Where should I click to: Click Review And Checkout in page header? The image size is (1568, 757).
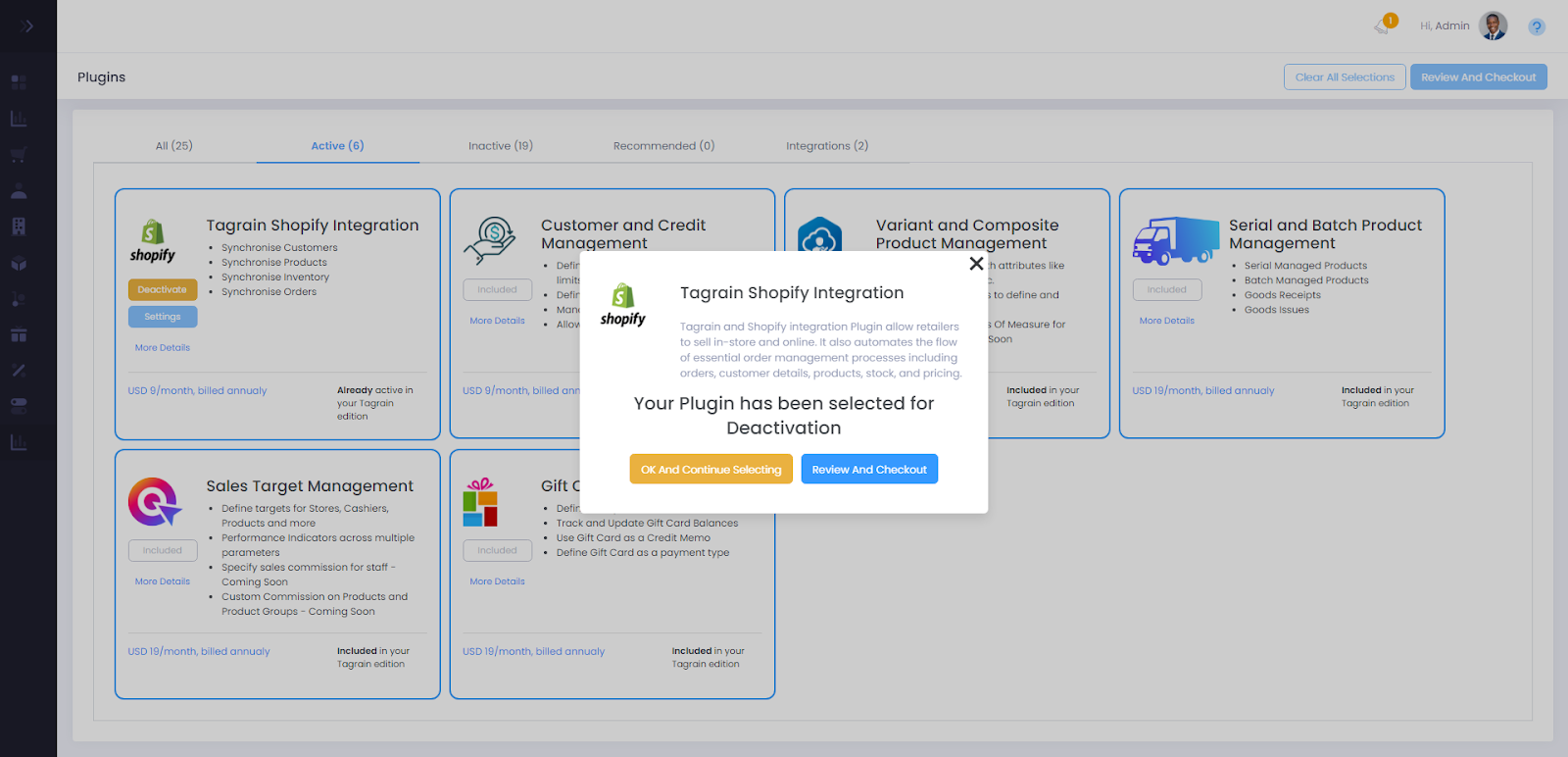pyautogui.click(x=1479, y=77)
